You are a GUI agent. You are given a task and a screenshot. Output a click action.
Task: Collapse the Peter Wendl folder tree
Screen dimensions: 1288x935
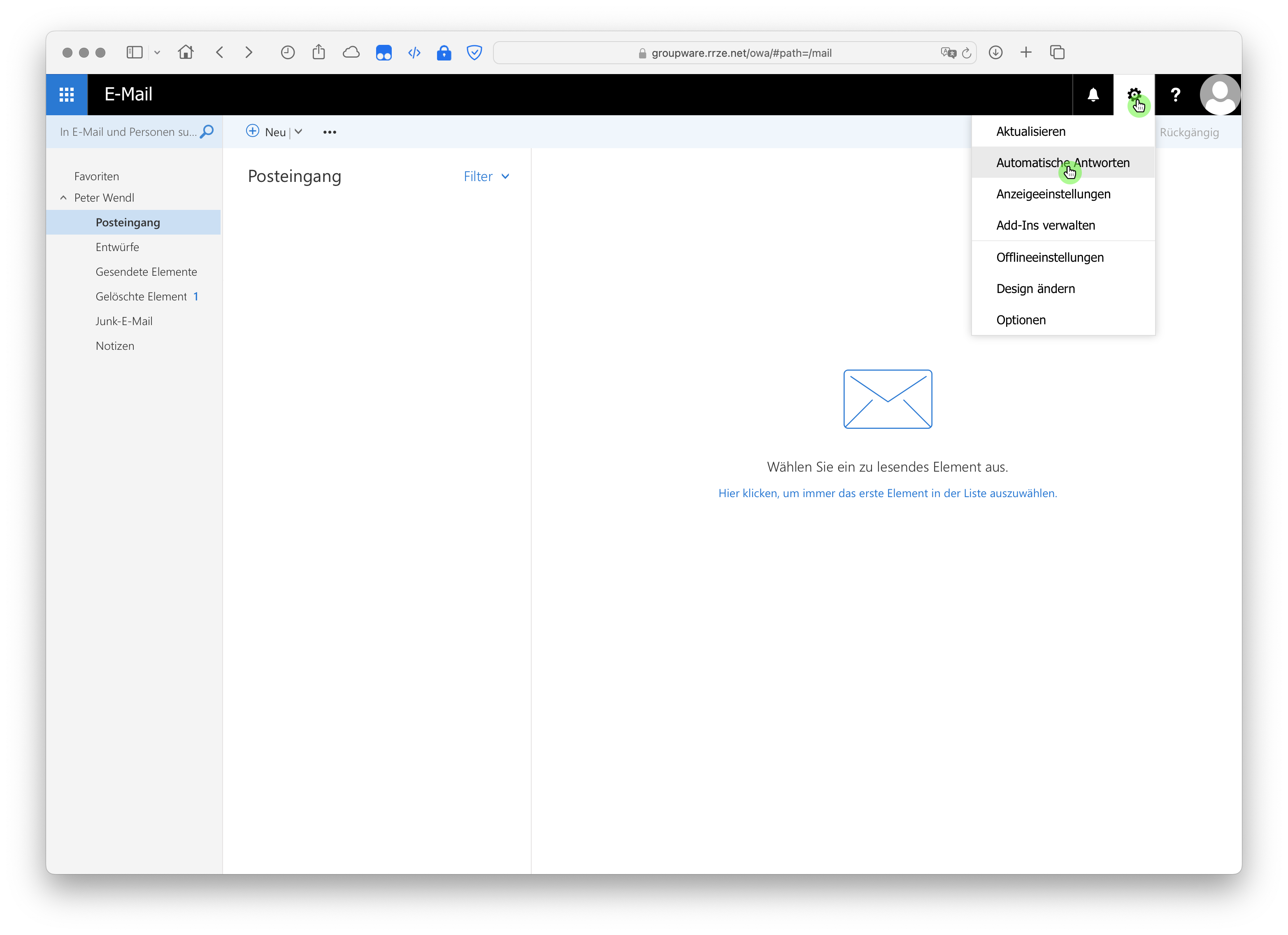click(64, 198)
